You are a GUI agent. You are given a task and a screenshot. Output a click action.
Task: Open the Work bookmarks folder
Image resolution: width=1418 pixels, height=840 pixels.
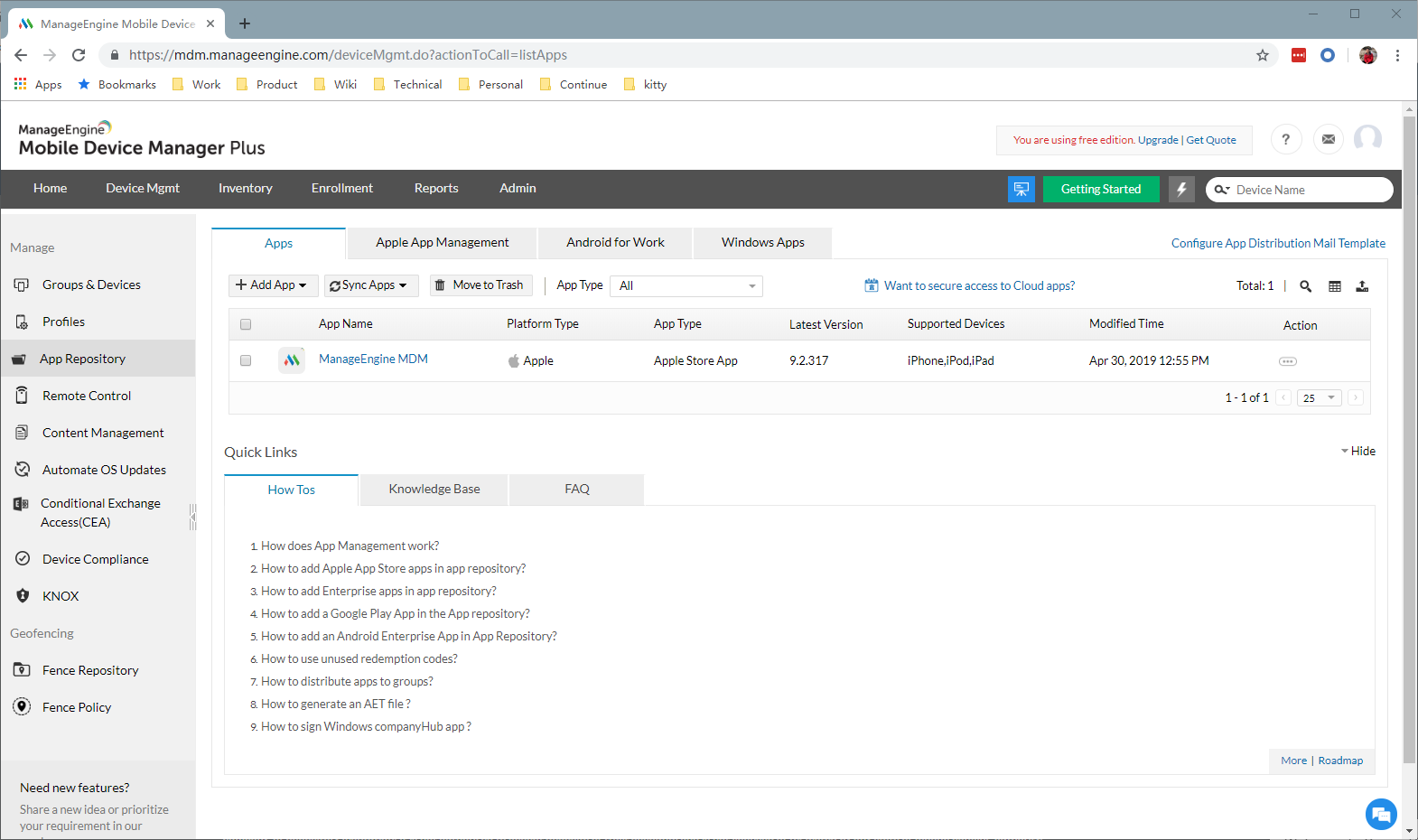point(196,85)
